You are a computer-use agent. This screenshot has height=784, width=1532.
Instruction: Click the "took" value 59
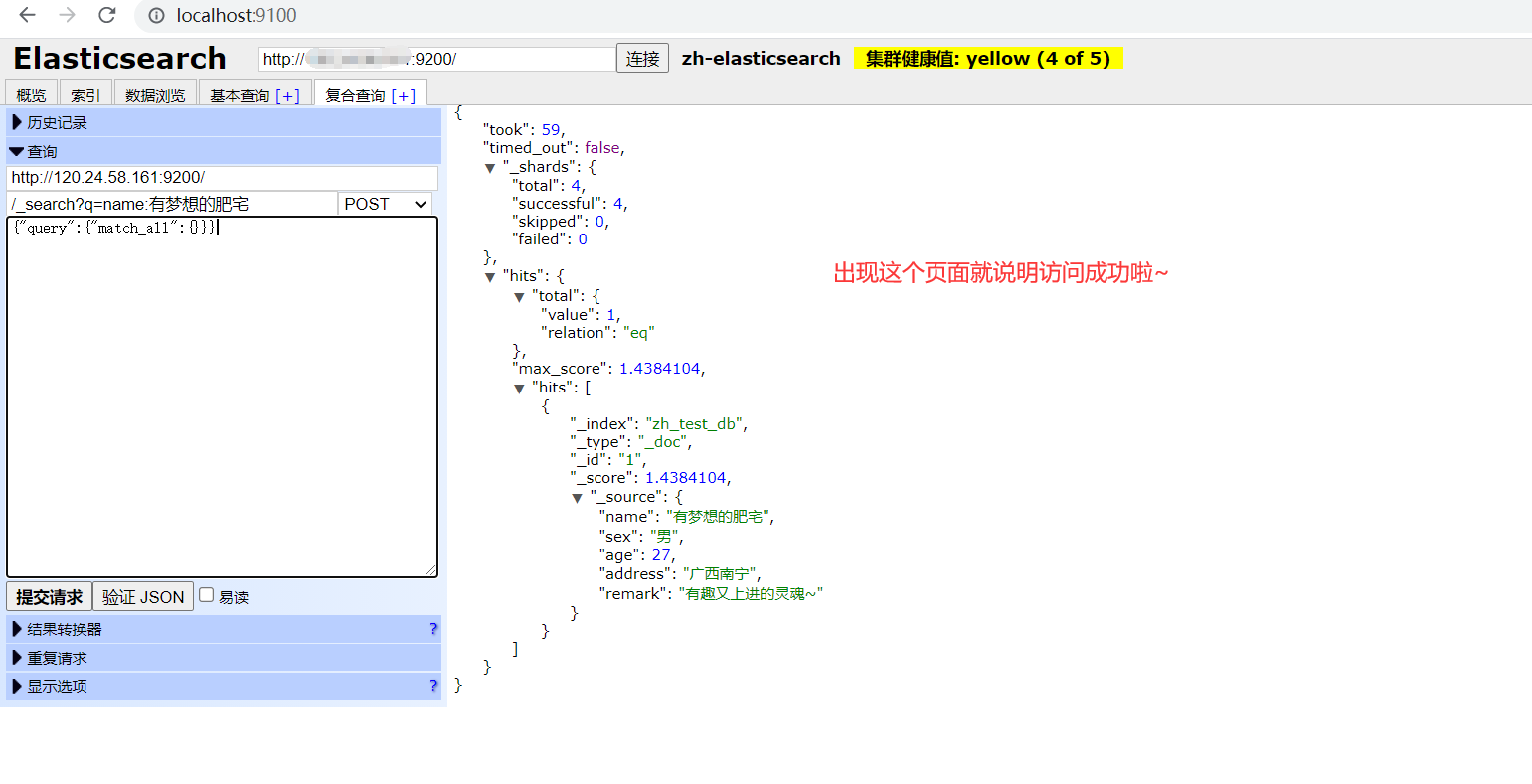point(551,130)
